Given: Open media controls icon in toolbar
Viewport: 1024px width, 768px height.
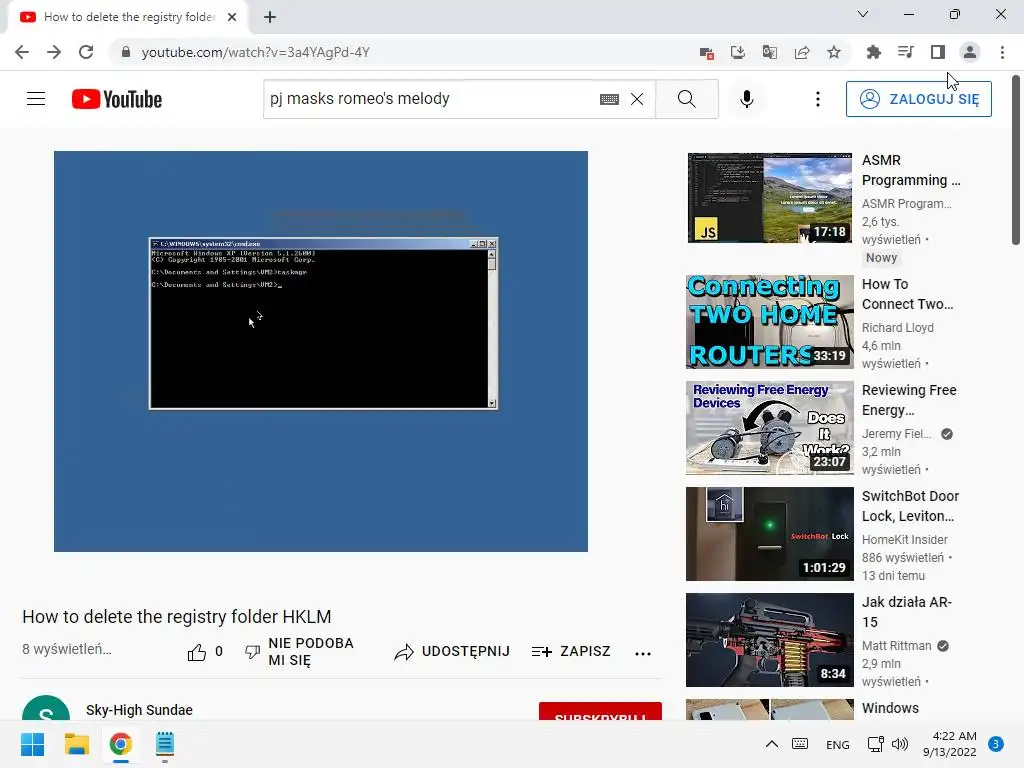Looking at the screenshot, I should pos(906,52).
